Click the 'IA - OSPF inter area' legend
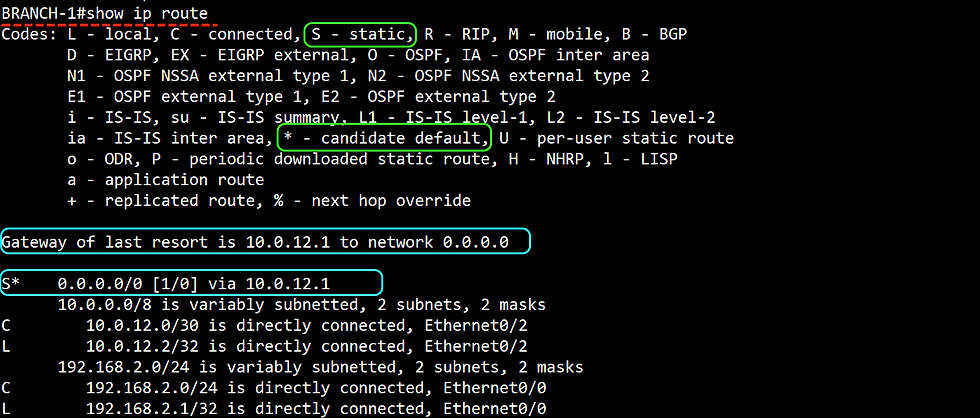The width and height of the screenshot is (980, 418). click(555, 55)
